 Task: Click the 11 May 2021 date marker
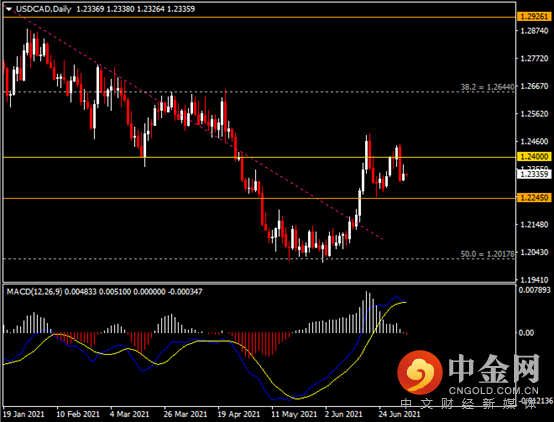294,414
